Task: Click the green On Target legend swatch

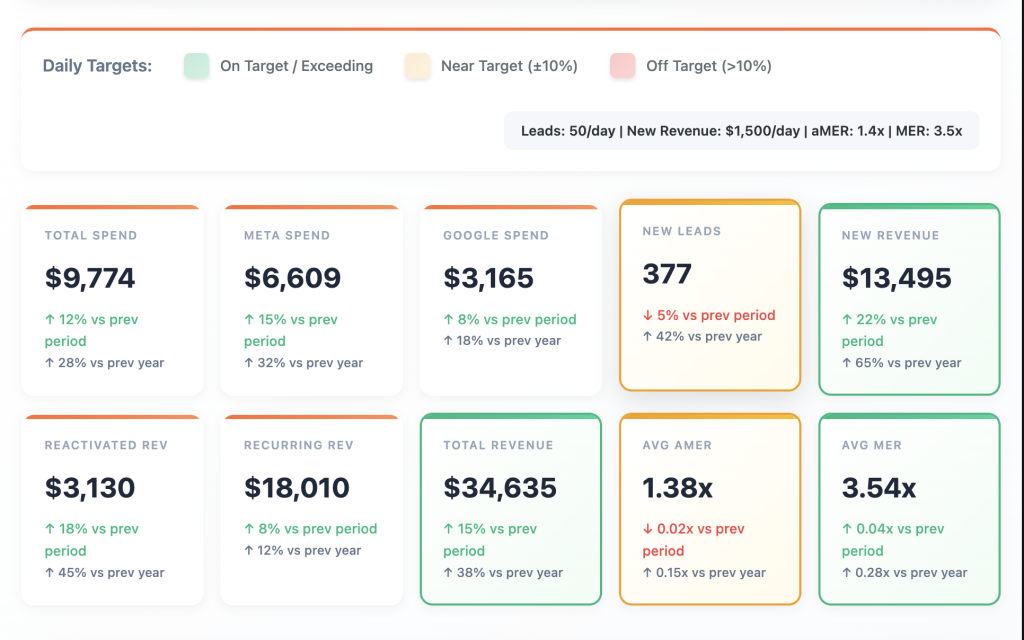Action: 196,66
